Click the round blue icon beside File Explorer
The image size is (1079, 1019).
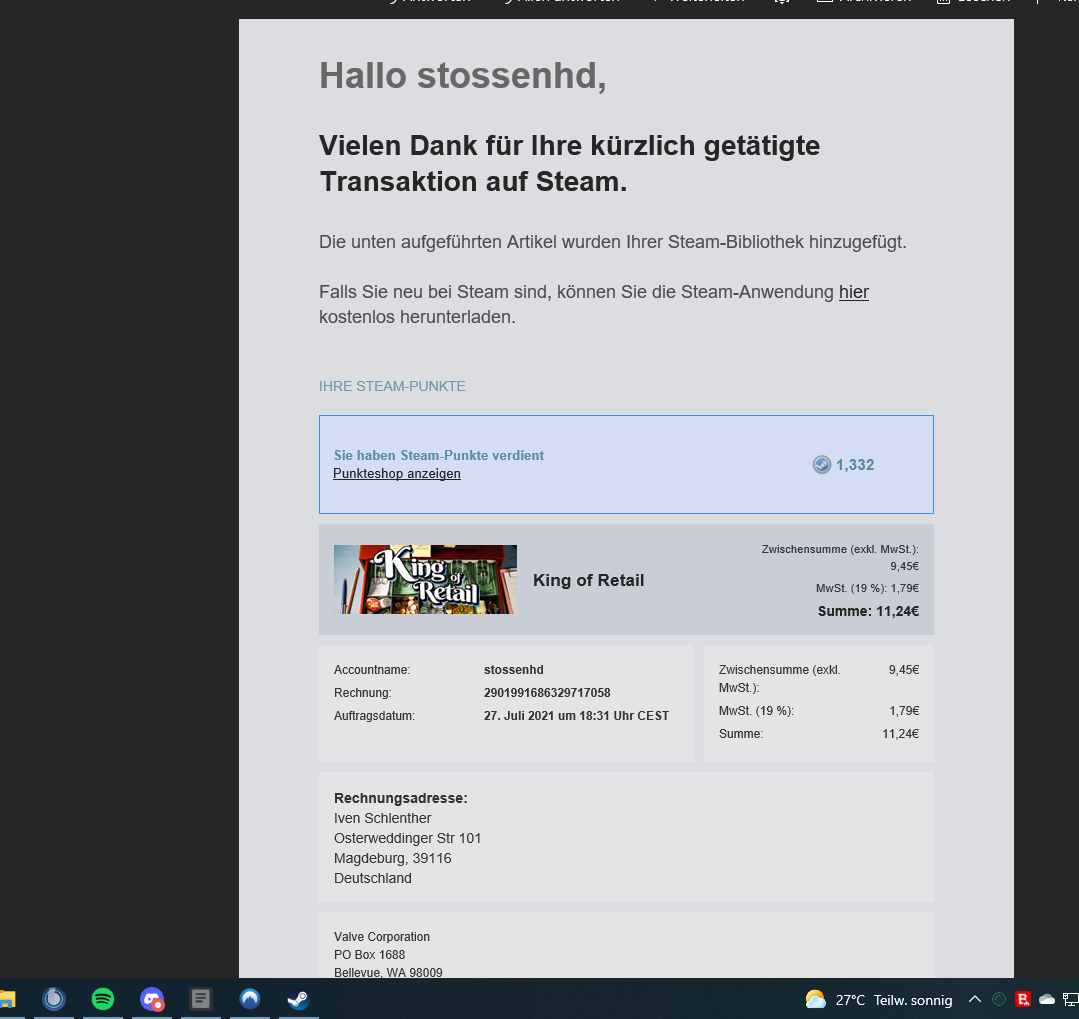point(54,999)
